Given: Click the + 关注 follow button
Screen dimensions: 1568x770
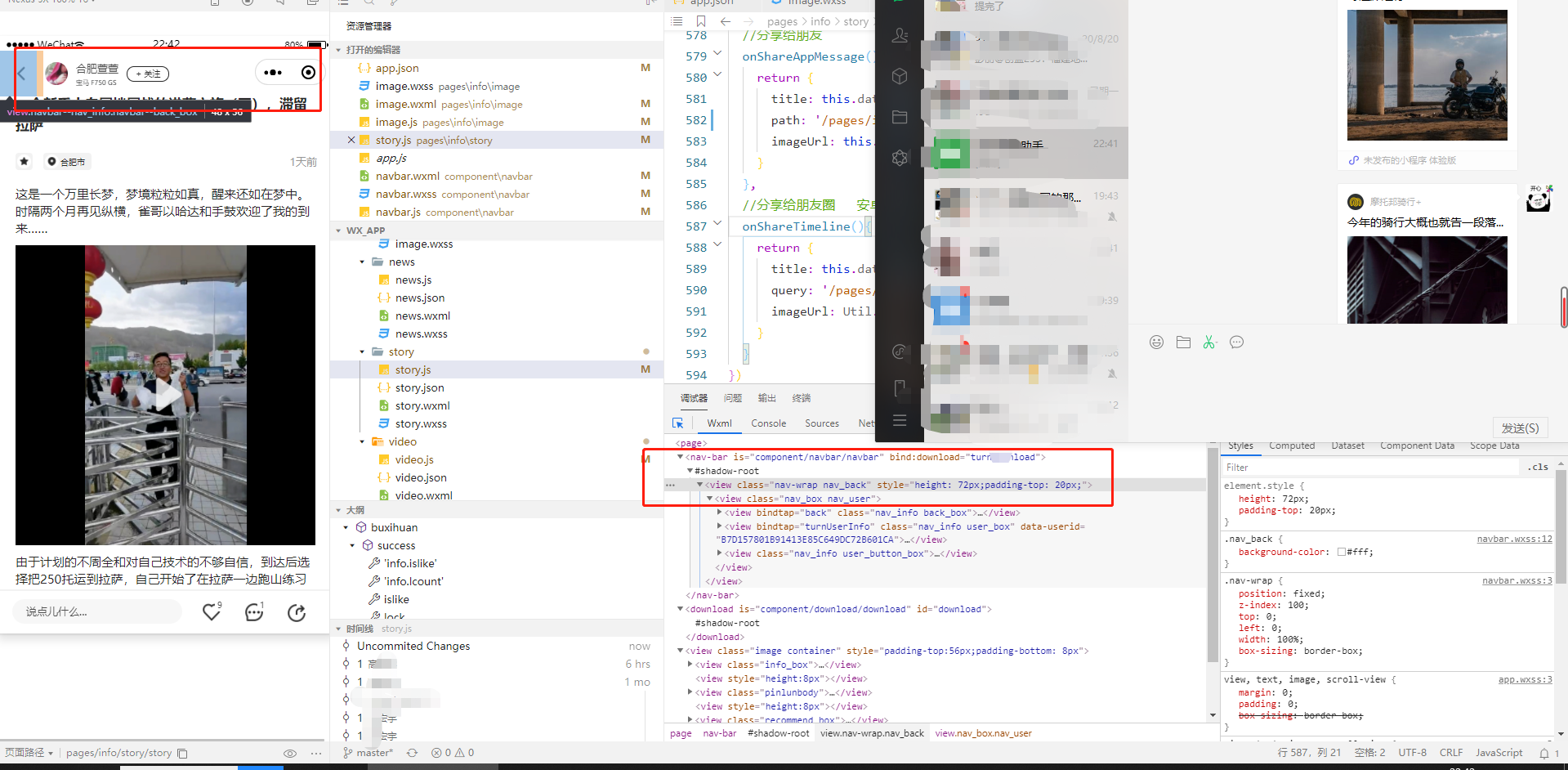Looking at the screenshot, I should point(148,74).
